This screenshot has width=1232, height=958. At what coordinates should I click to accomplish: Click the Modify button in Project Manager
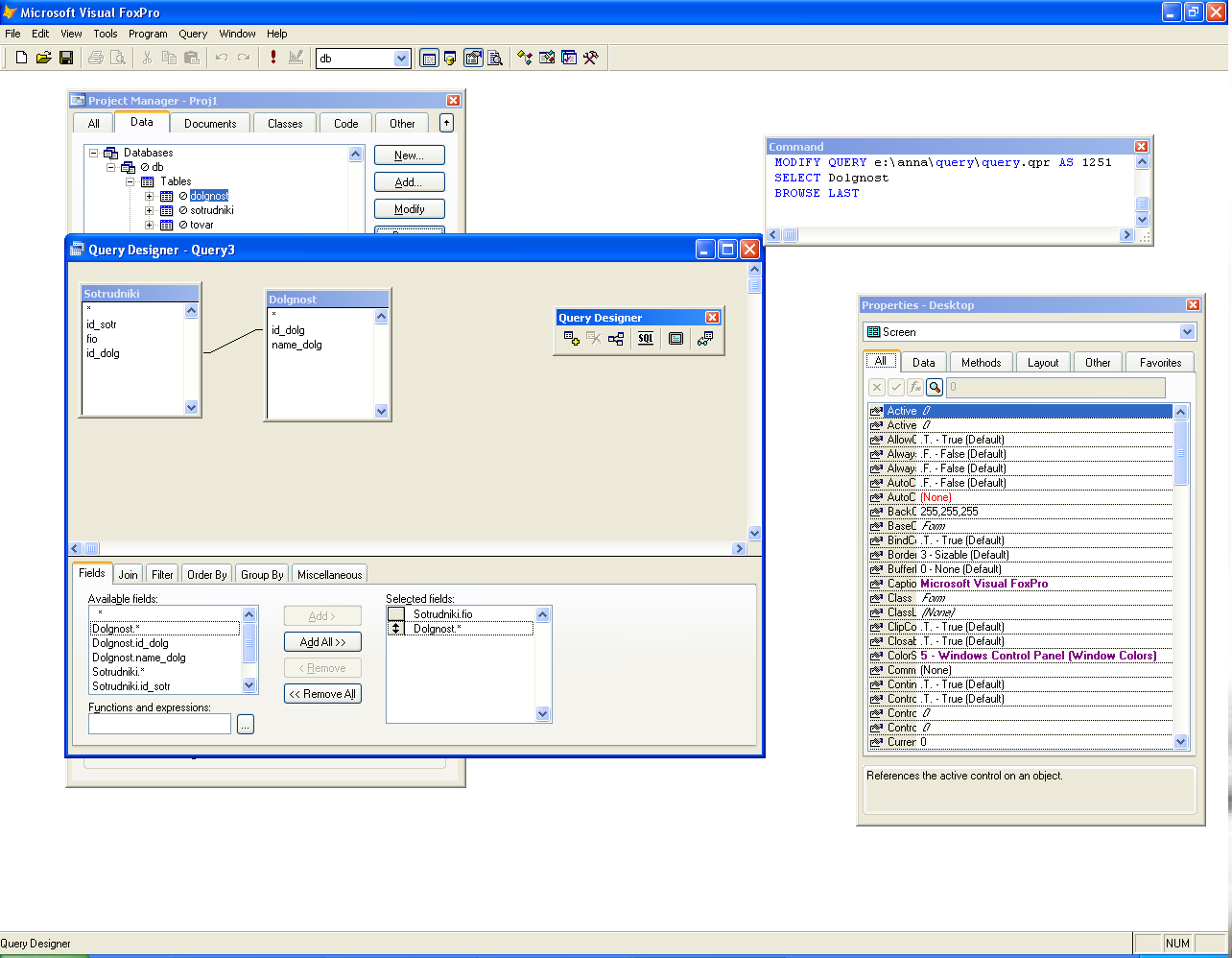(409, 209)
